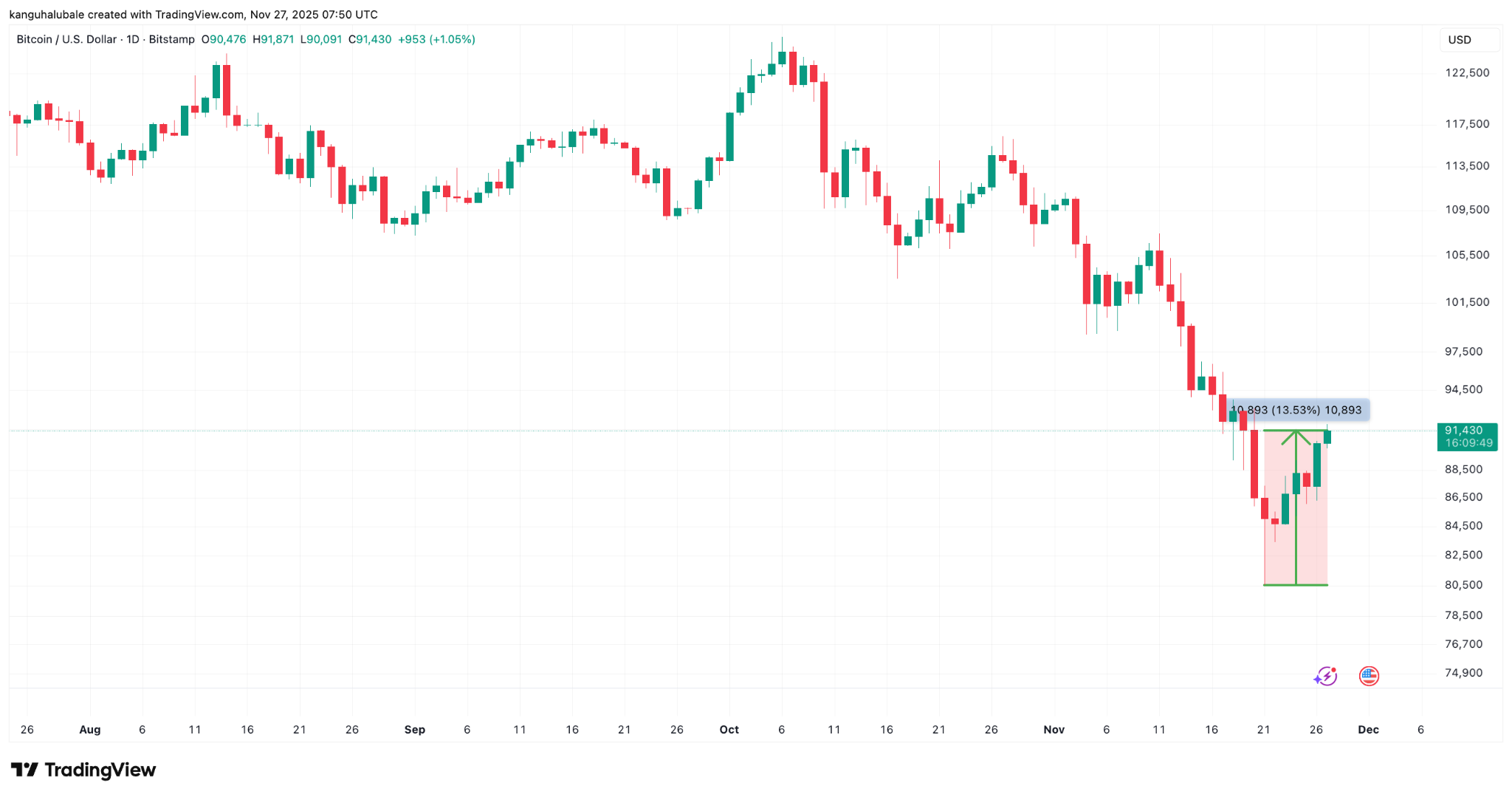Open the USD currency selector

tap(1468, 40)
